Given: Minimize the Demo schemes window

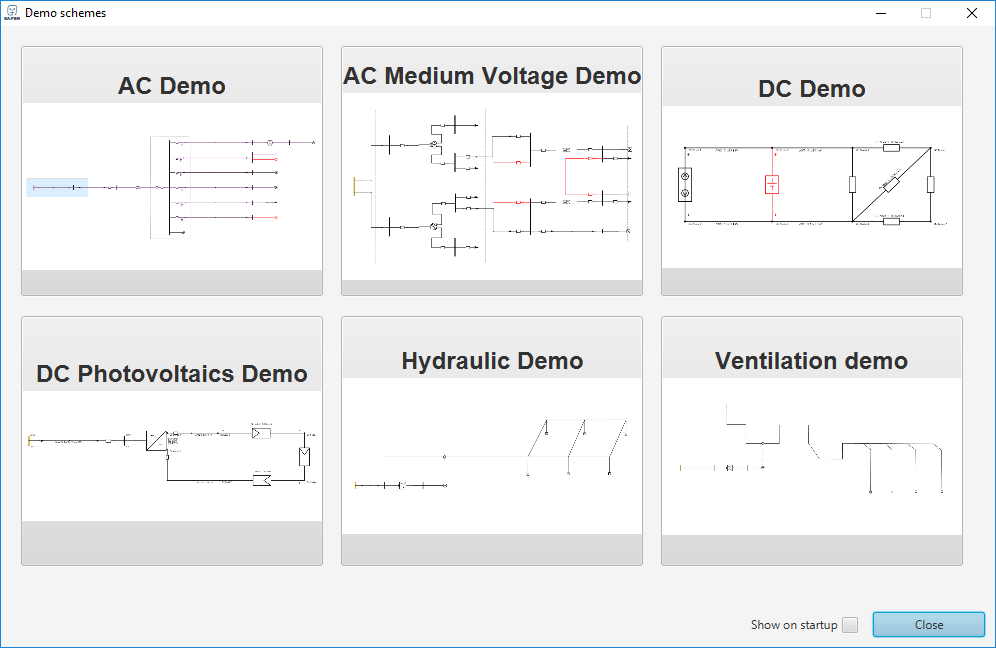Looking at the screenshot, I should tap(880, 13).
